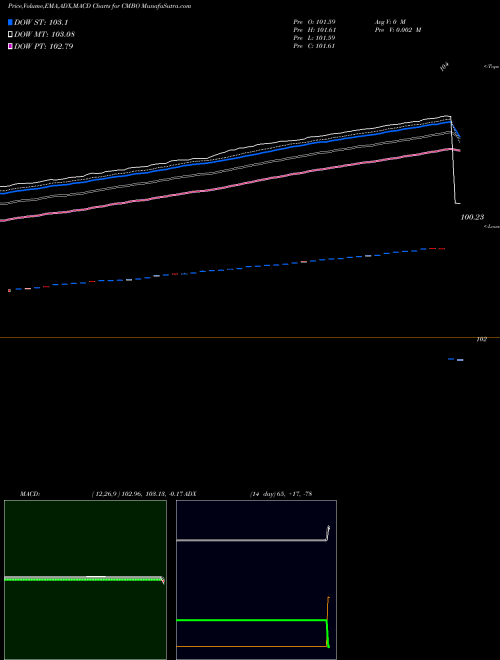Click the 'Pre L: 101.59' value
This screenshot has width=500, height=660.
point(314,38)
